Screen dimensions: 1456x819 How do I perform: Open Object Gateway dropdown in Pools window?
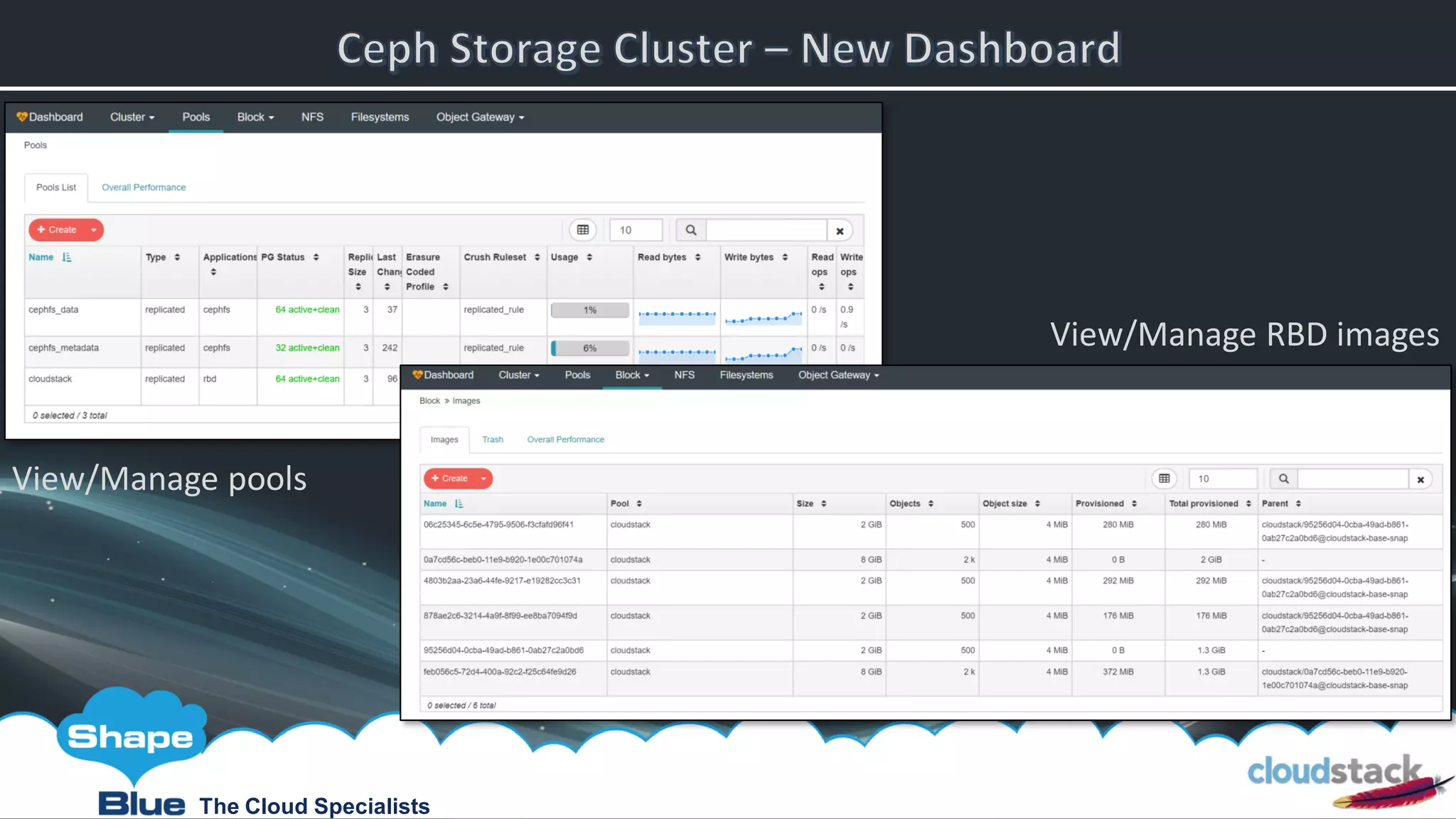point(480,117)
